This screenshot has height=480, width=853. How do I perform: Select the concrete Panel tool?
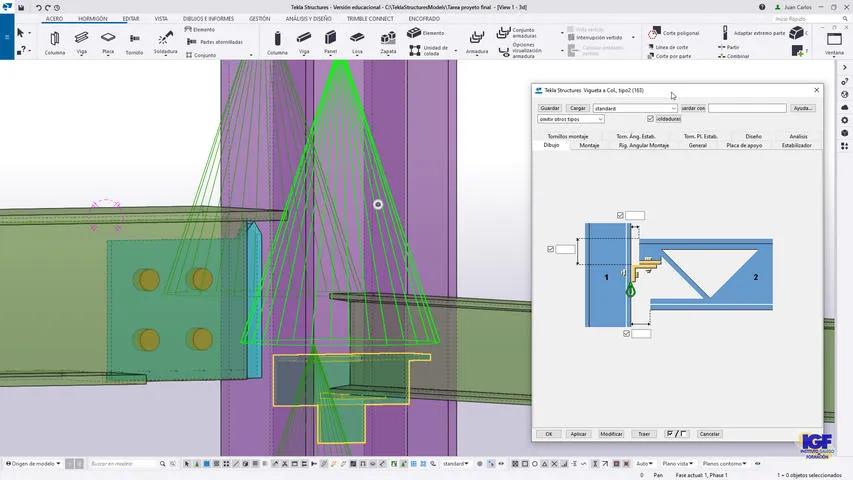[x=330, y=42]
